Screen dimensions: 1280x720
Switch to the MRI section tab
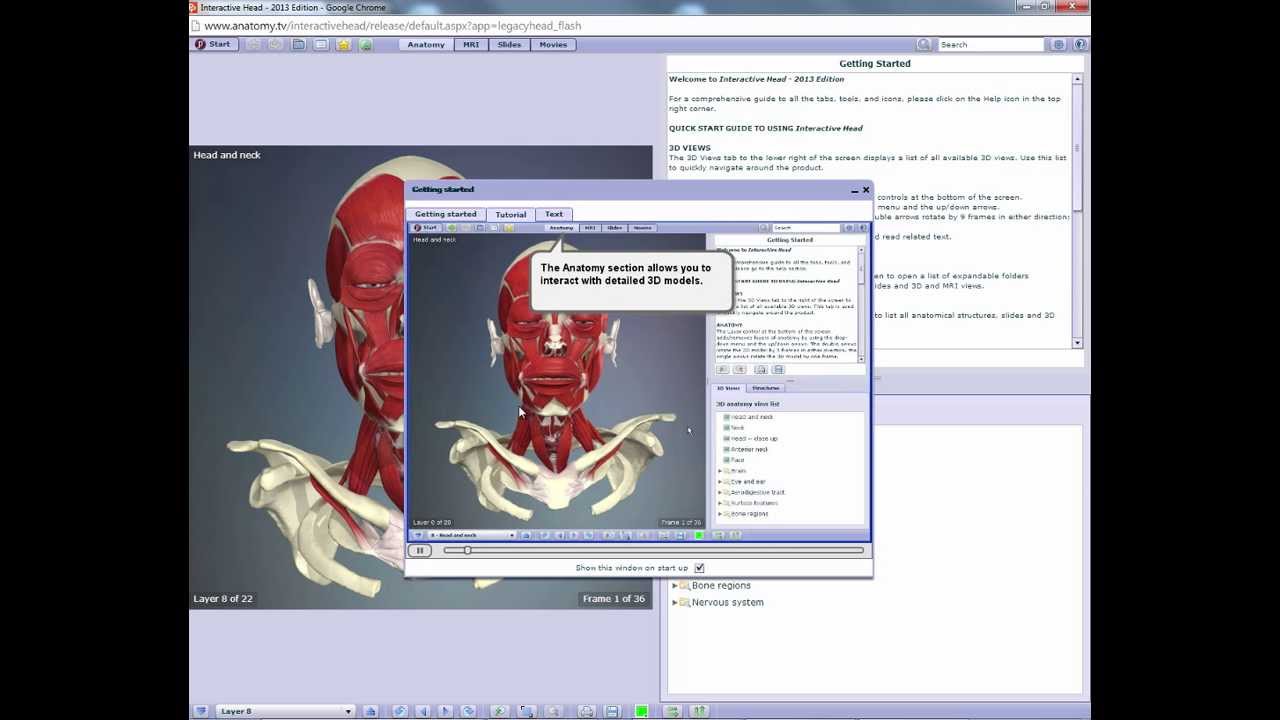coord(471,44)
